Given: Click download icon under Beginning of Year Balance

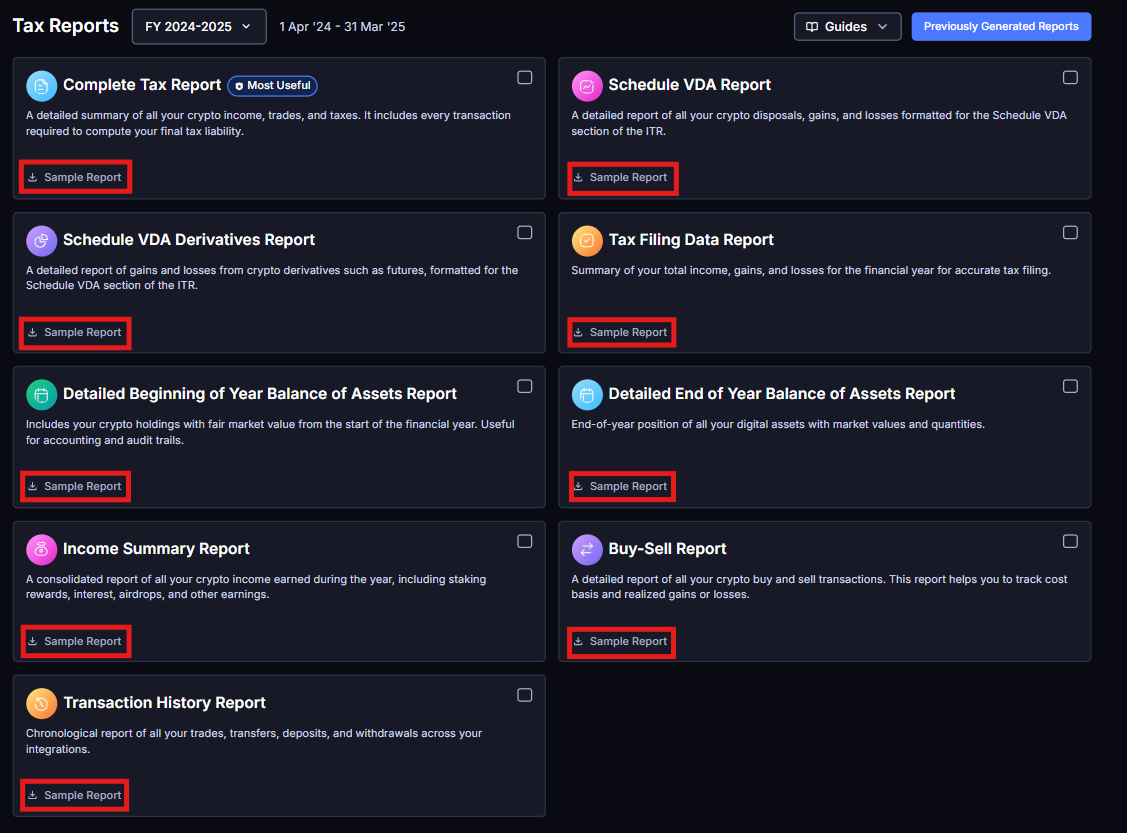Looking at the screenshot, I should coord(32,486).
